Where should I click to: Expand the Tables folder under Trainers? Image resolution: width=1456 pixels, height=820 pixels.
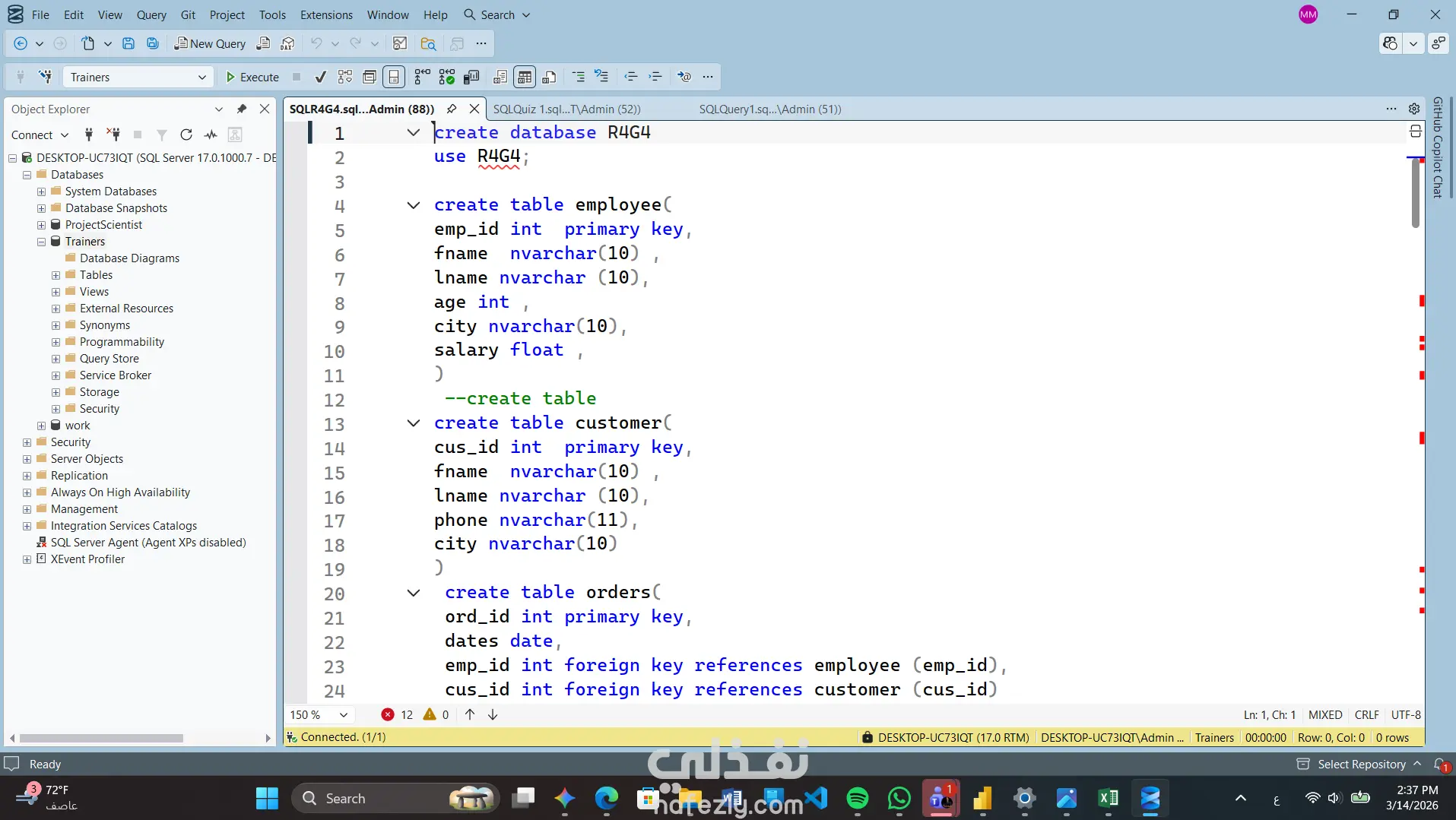pyautogui.click(x=56, y=275)
